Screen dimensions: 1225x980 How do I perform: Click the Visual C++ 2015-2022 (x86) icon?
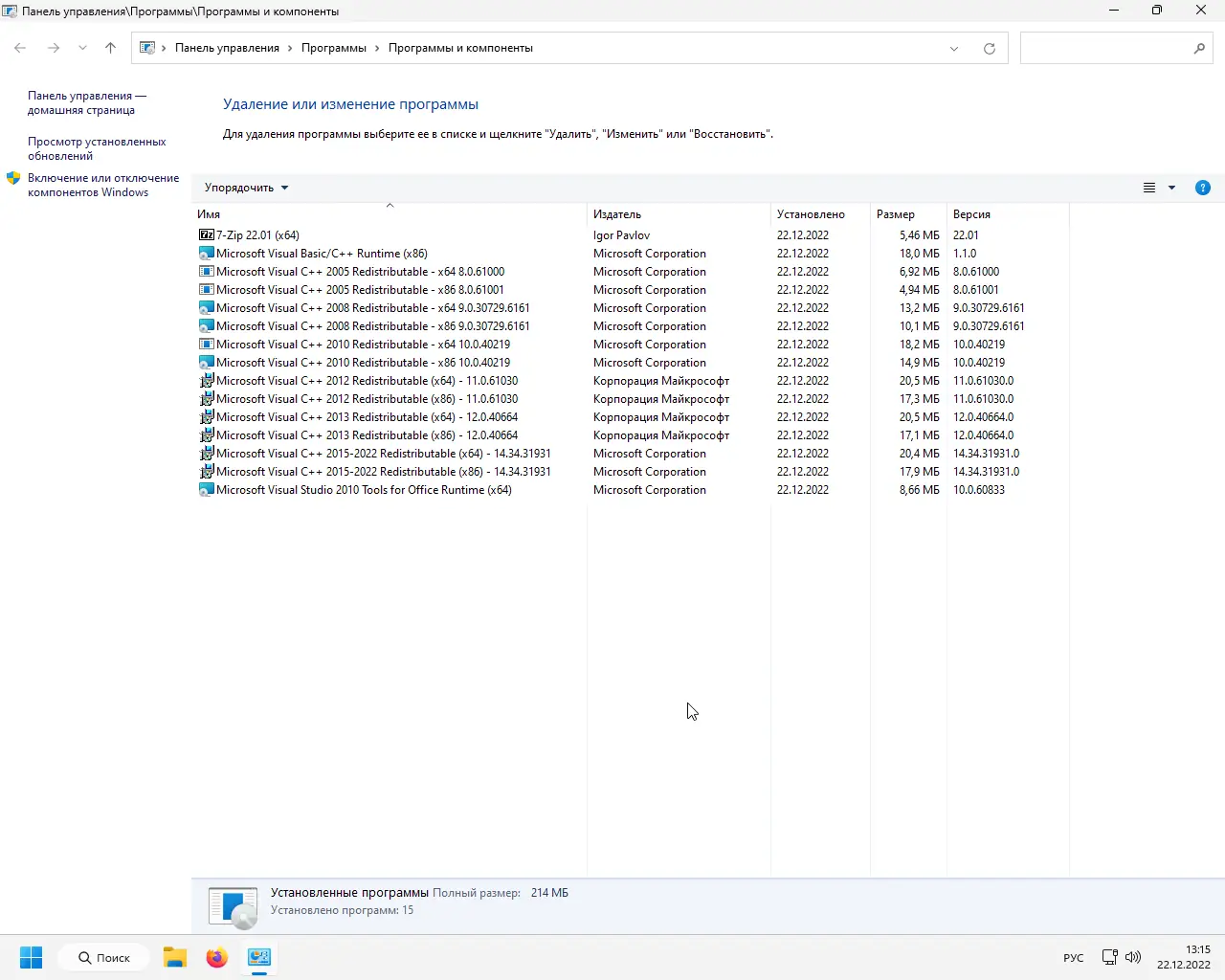206,472
